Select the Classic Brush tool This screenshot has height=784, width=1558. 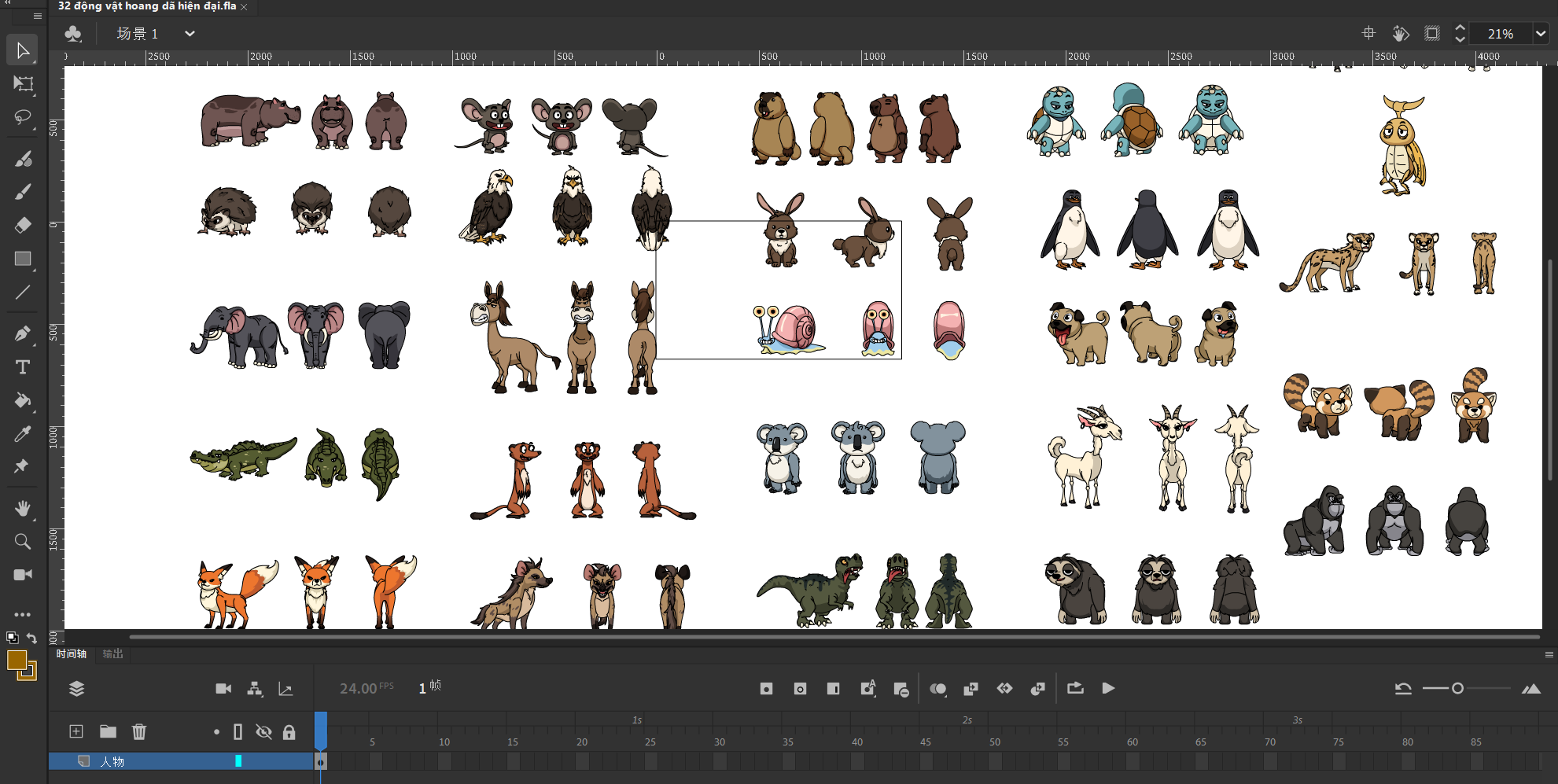click(x=23, y=192)
